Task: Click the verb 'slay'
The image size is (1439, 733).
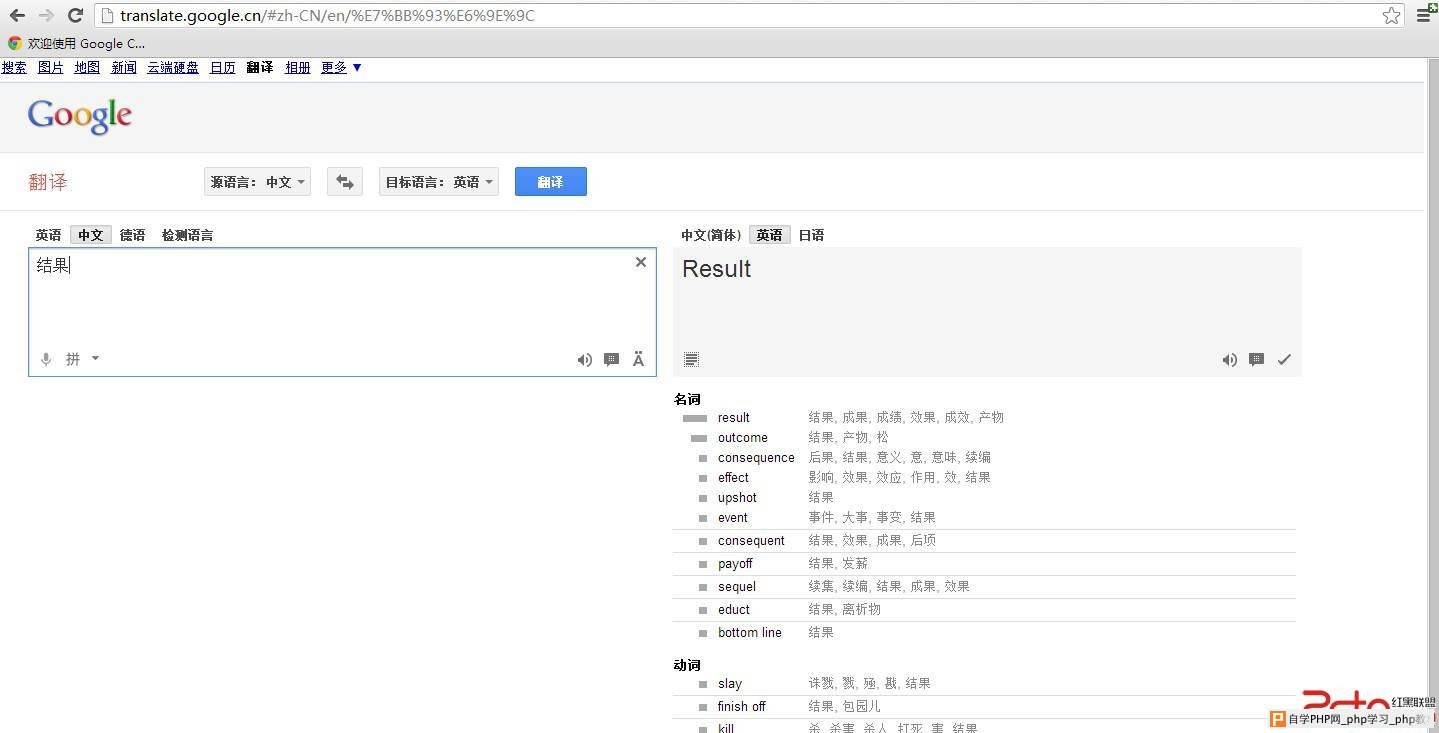Action: pyautogui.click(x=730, y=684)
